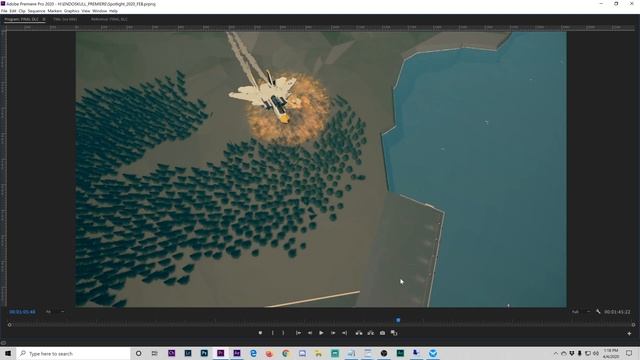Open the Graphics menu

click(72, 11)
